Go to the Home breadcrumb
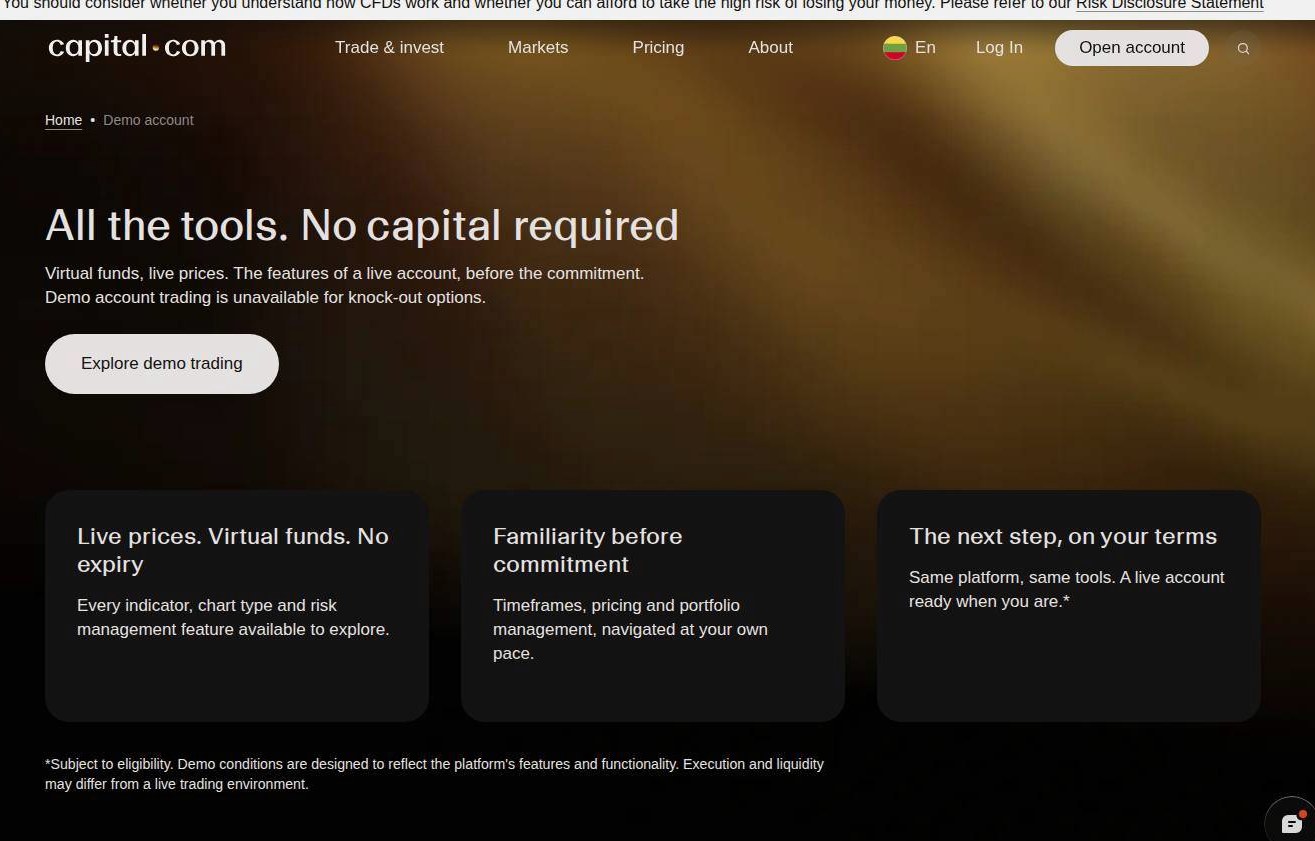The height and width of the screenshot is (841, 1315). [x=63, y=120]
